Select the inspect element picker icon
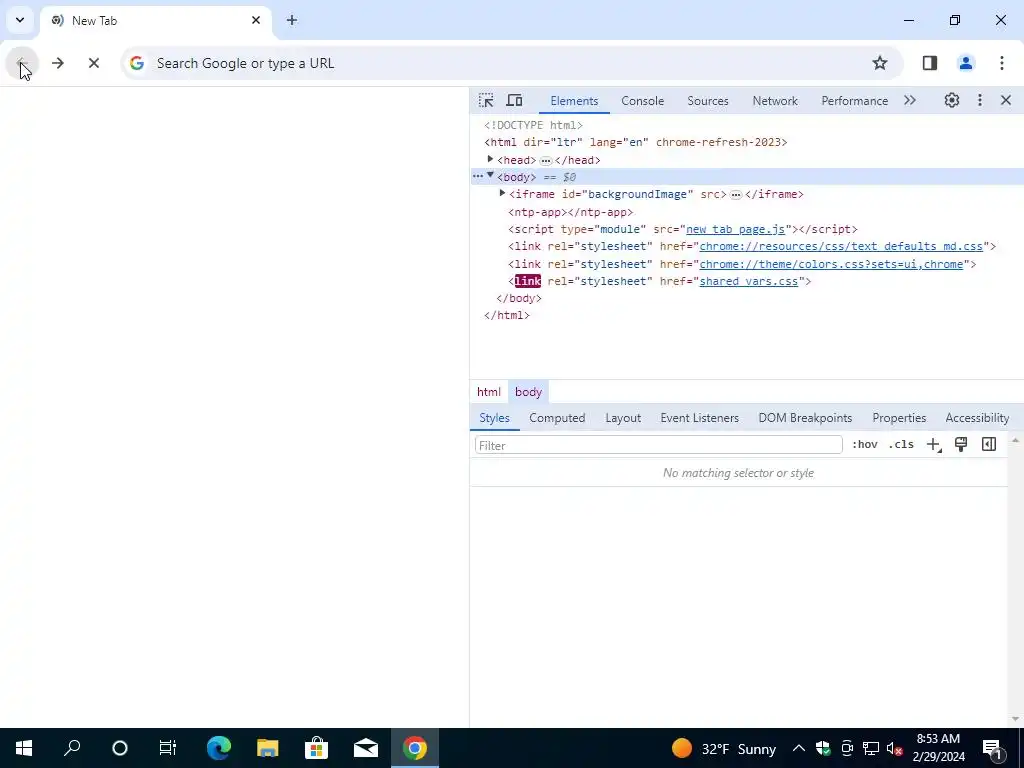1024x768 pixels. (486, 101)
